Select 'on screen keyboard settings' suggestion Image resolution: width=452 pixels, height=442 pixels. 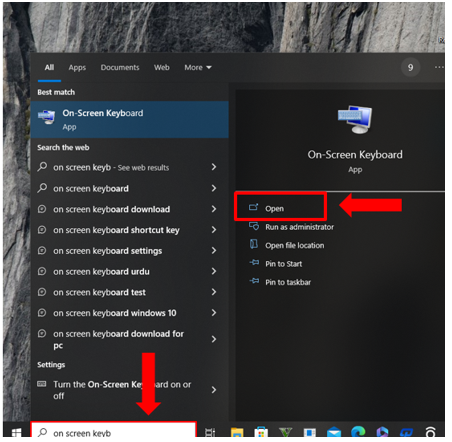[130, 251]
